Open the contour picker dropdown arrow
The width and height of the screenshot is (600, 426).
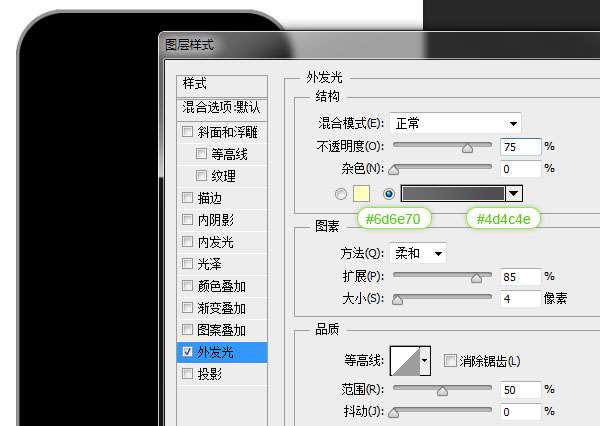point(425,360)
